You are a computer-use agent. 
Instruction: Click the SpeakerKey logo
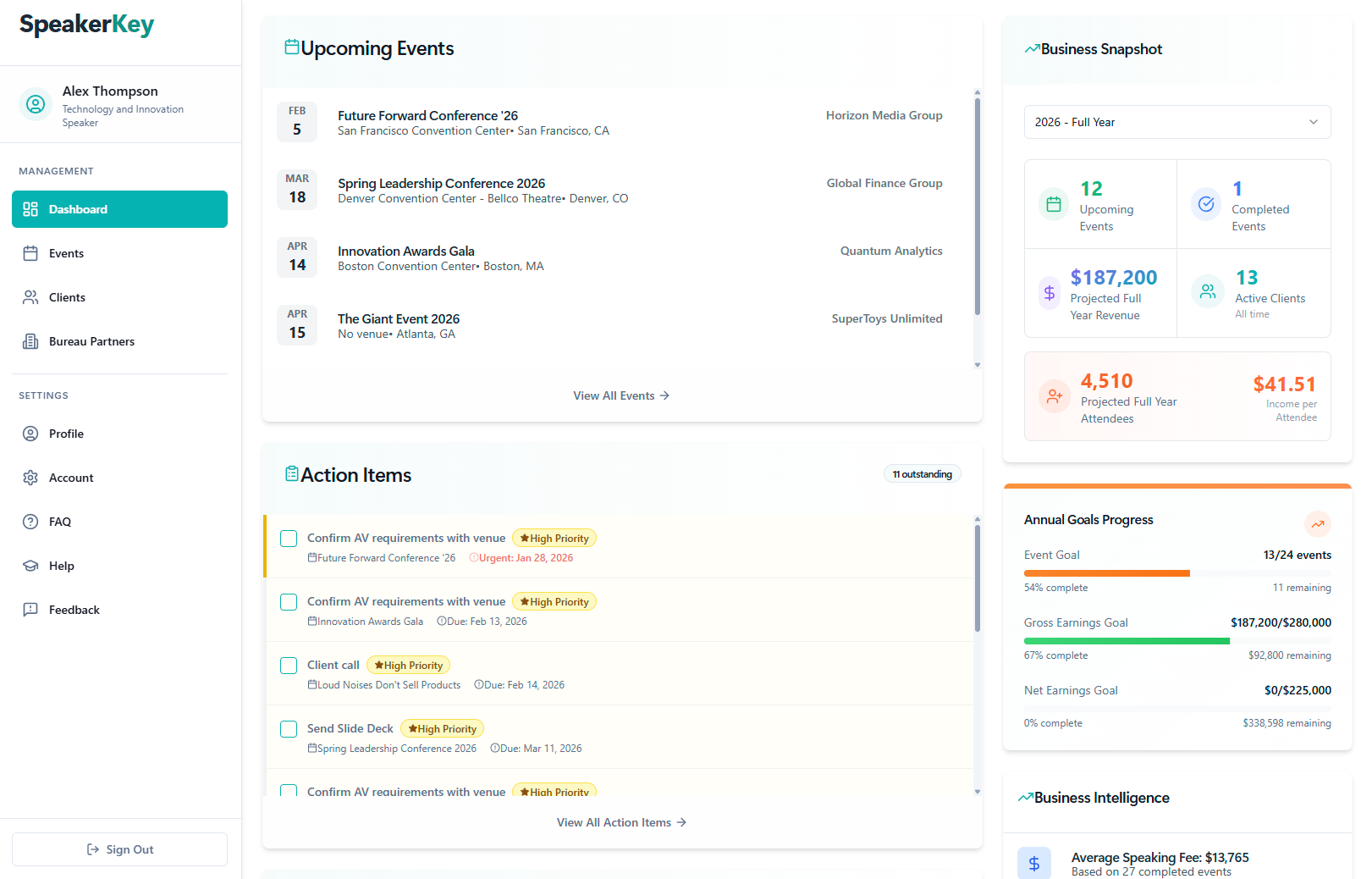point(86,25)
